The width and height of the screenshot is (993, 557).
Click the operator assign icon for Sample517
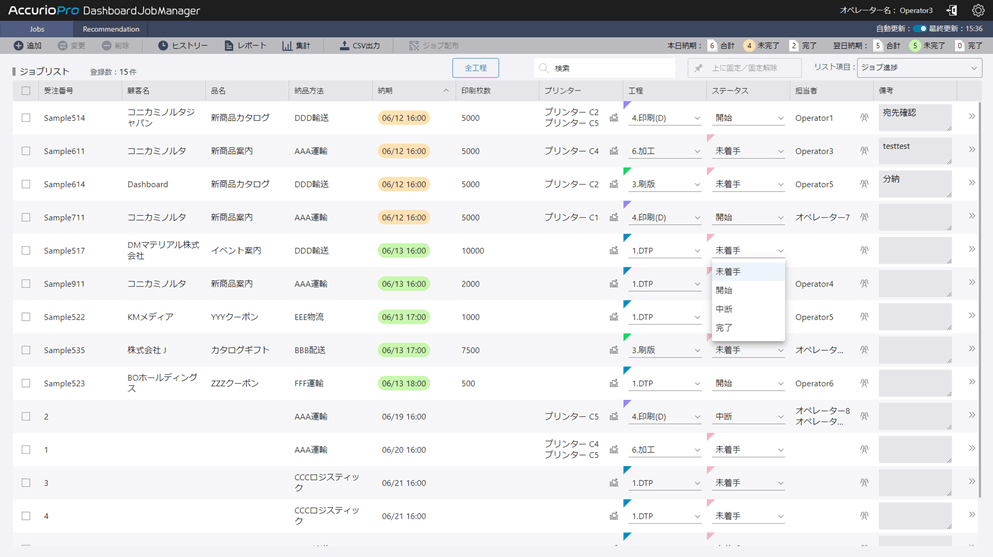coord(864,251)
